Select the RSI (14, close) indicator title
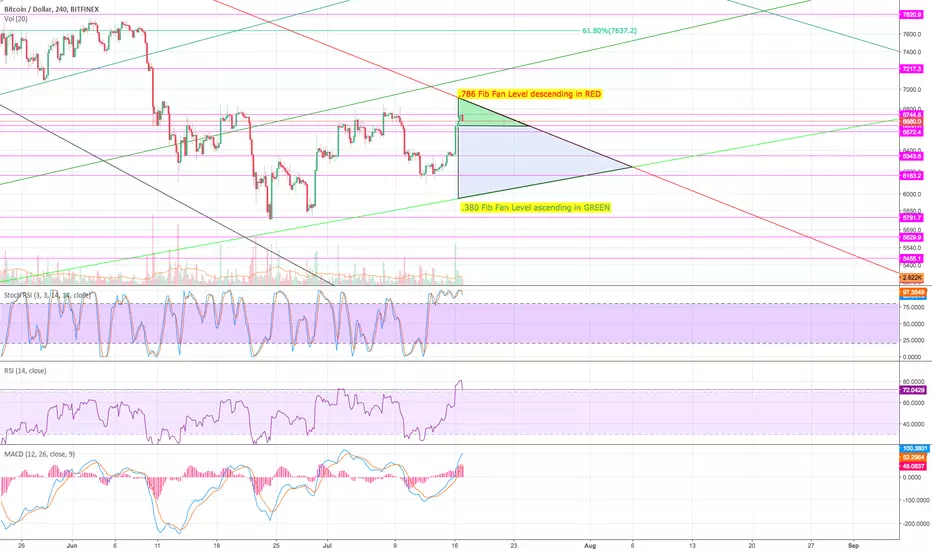932x550 pixels. pyautogui.click(x=25, y=370)
